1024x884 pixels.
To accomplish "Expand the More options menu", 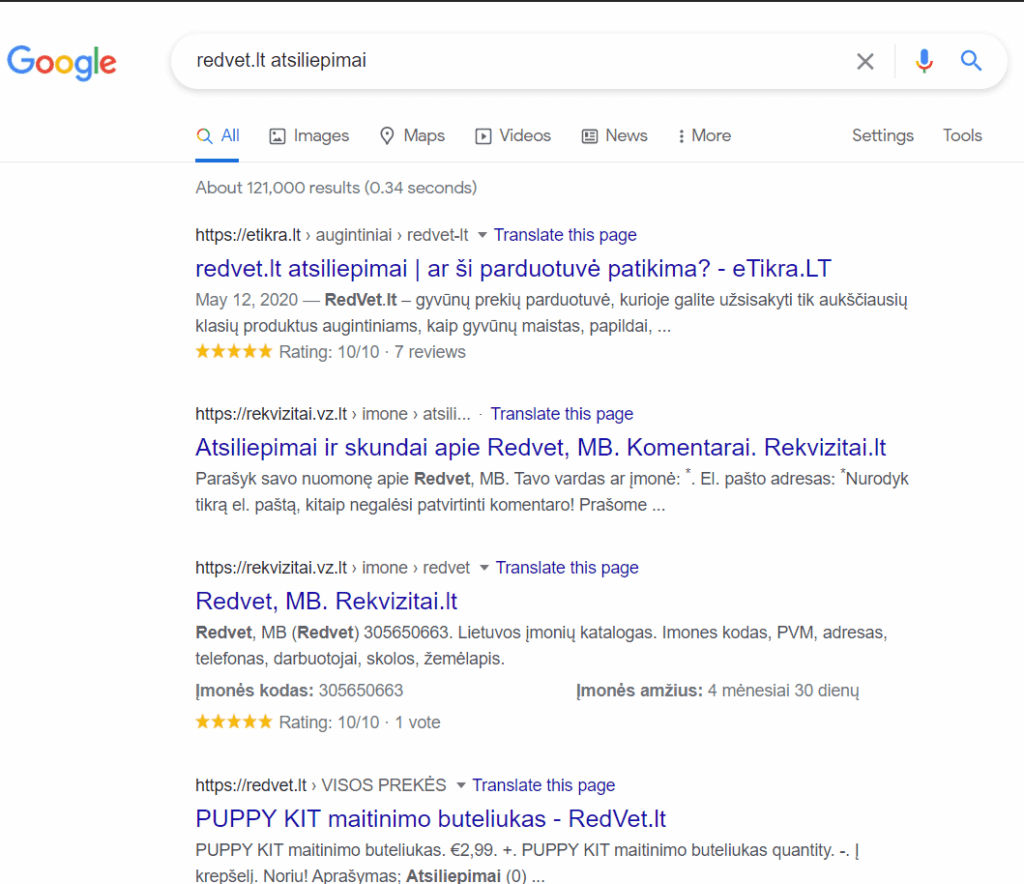I will click(x=704, y=136).
